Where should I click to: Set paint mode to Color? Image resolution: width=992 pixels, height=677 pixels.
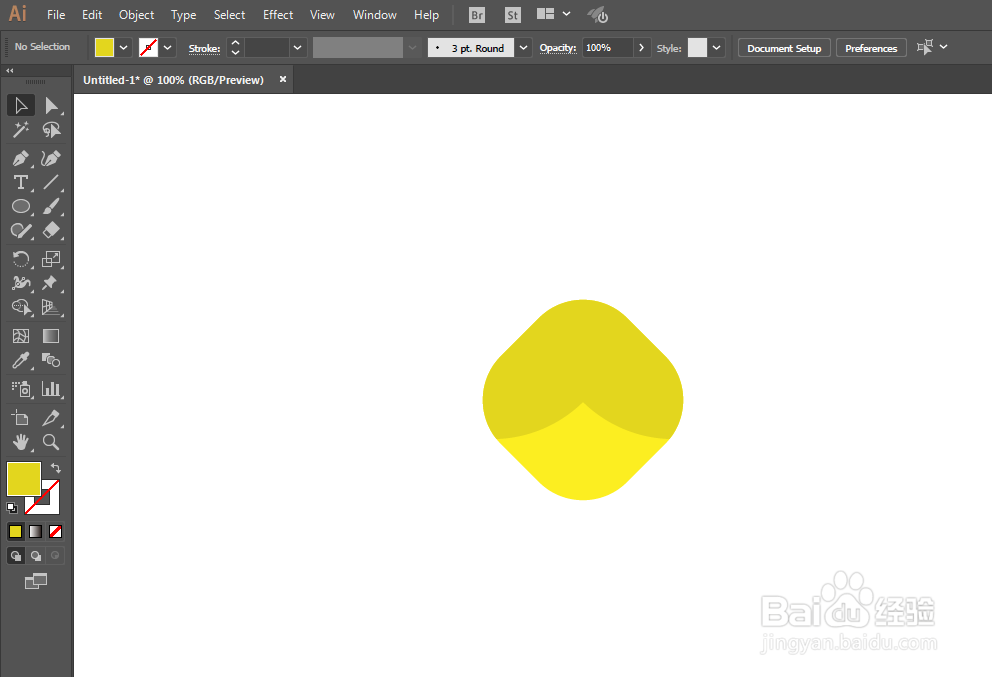point(15,531)
